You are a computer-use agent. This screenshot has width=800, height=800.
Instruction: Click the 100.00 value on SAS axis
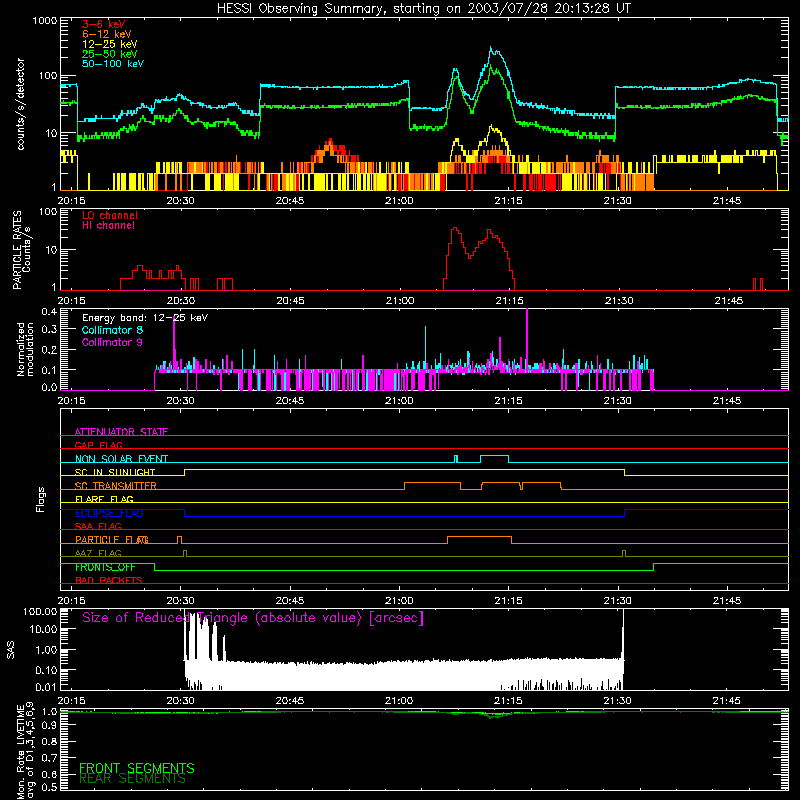point(40,612)
